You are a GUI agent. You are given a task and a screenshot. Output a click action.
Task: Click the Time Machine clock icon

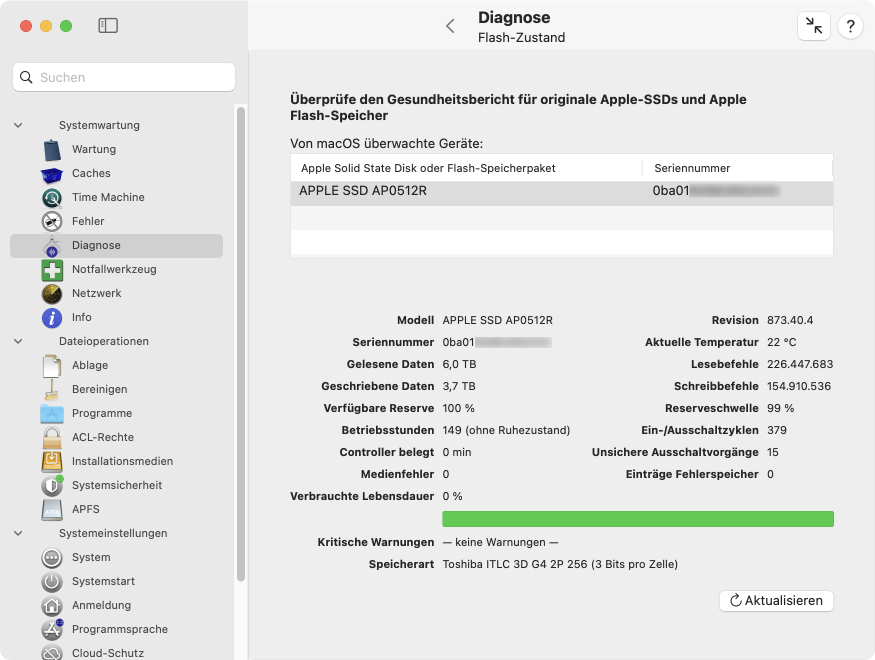[52, 197]
